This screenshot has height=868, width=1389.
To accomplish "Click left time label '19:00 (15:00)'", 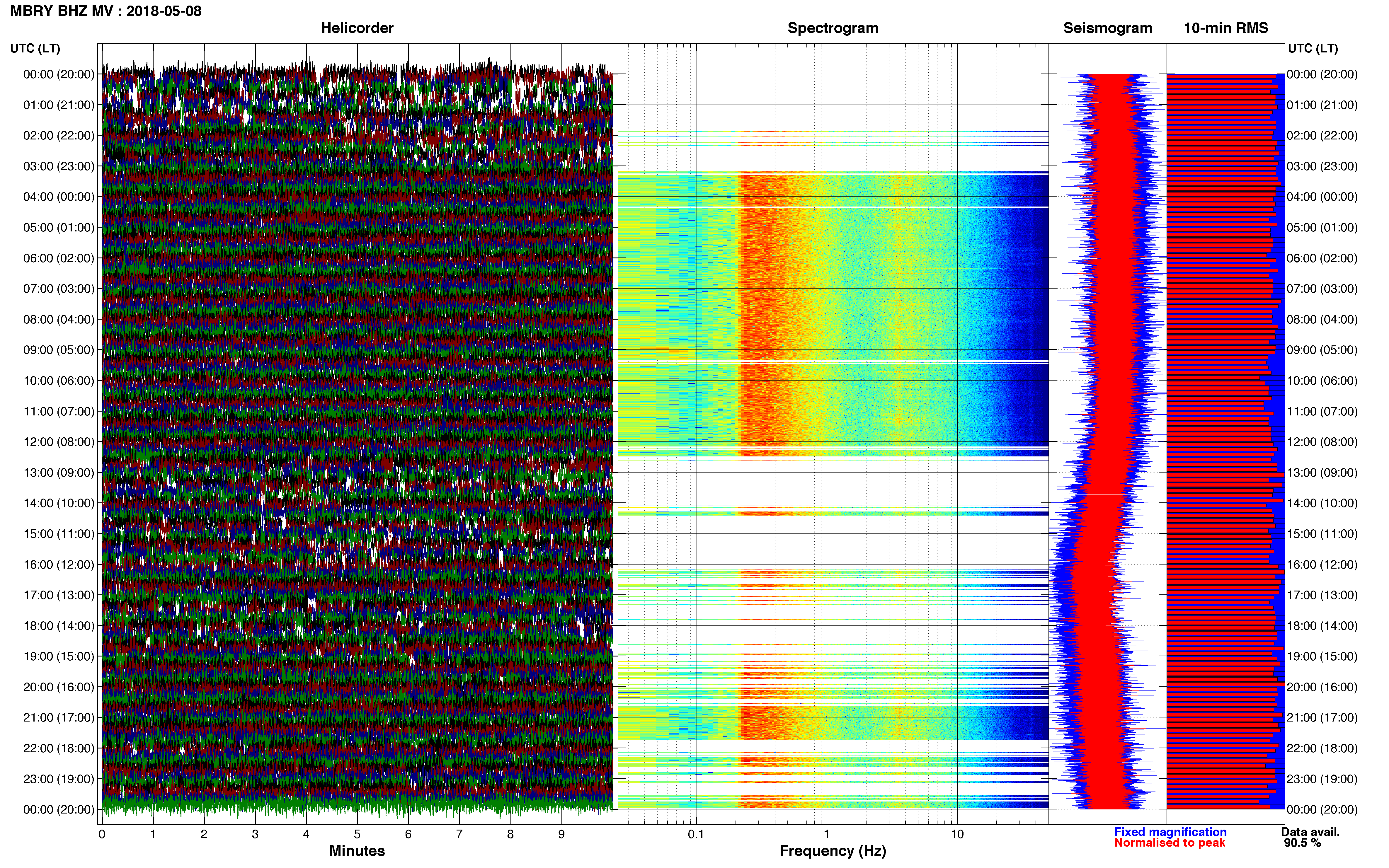I will tap(59, 656).
